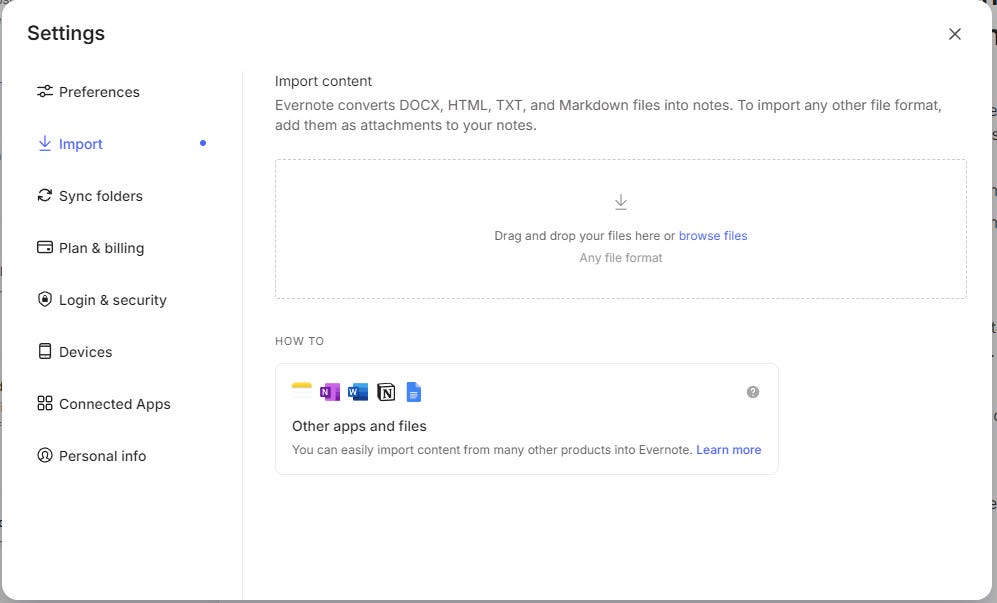Click the 'Import content' heading
The image size is (997, 603).
(323, 81)
